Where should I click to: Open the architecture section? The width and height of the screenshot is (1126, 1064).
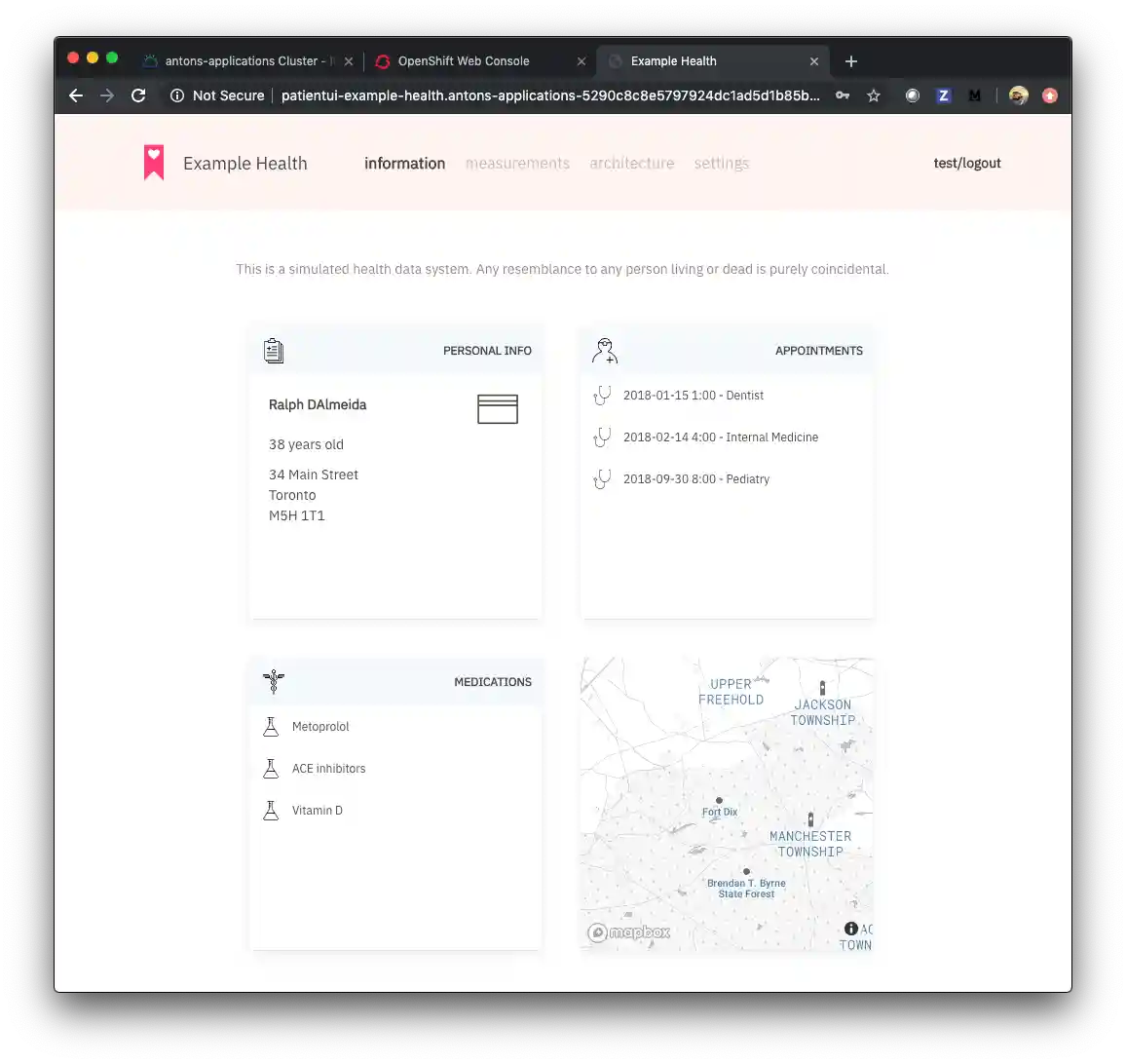(631, 163)
